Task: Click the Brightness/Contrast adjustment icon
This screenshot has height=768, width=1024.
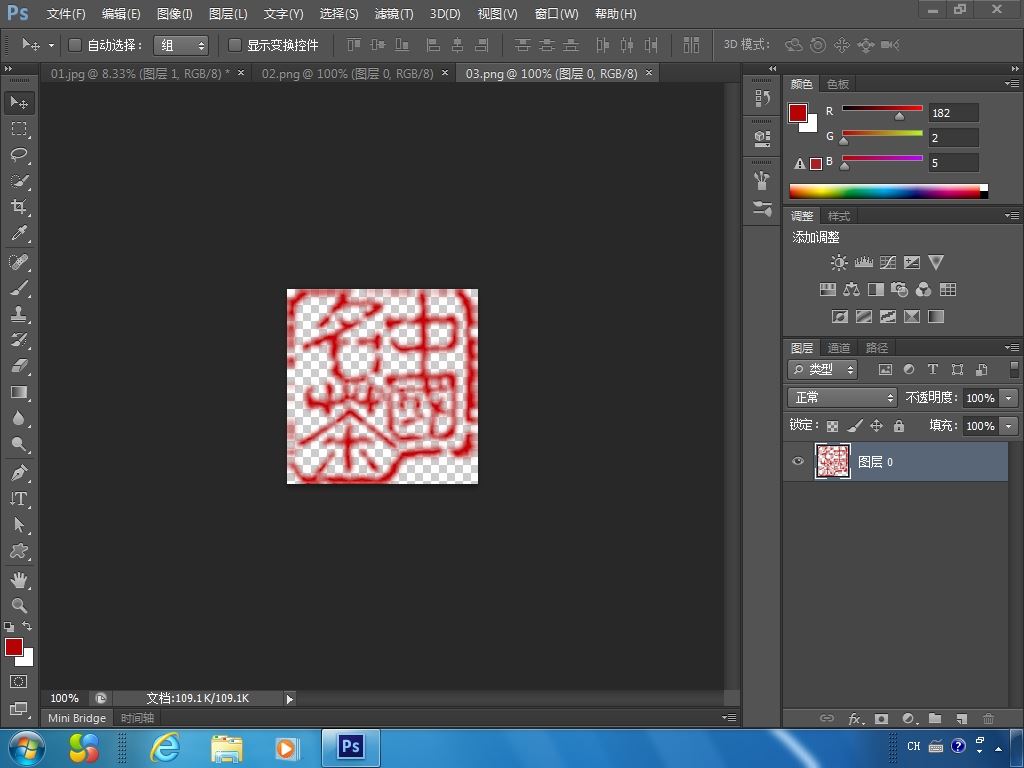Action: (x=839, y=263)
